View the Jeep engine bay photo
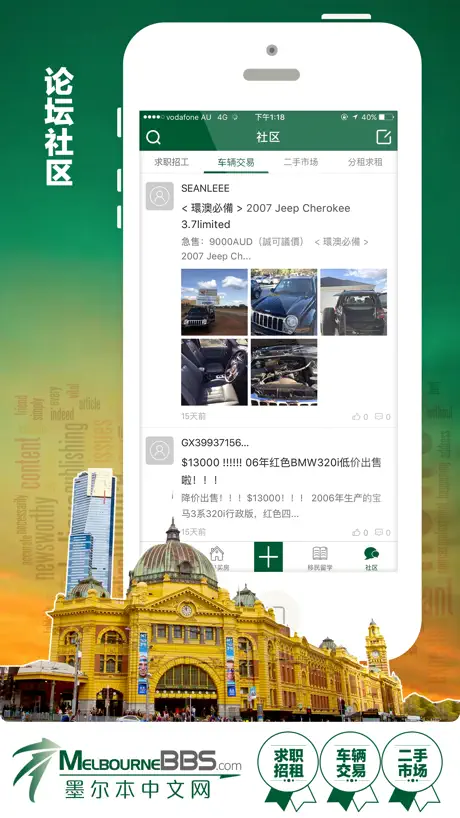The image size is (460, 818). [x=284, y=372]
